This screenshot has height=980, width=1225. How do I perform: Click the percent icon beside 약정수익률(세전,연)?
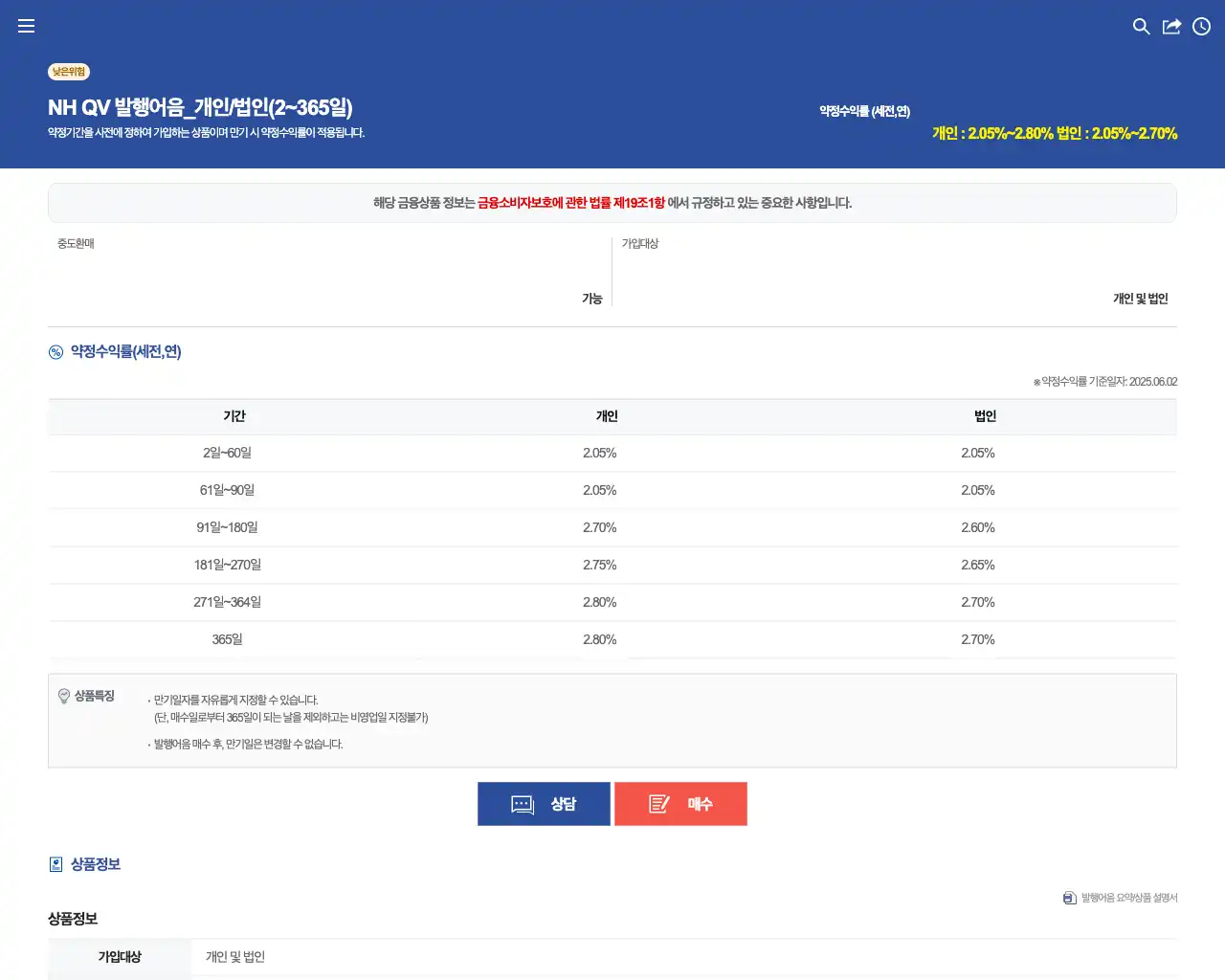(x=56, y=352)
